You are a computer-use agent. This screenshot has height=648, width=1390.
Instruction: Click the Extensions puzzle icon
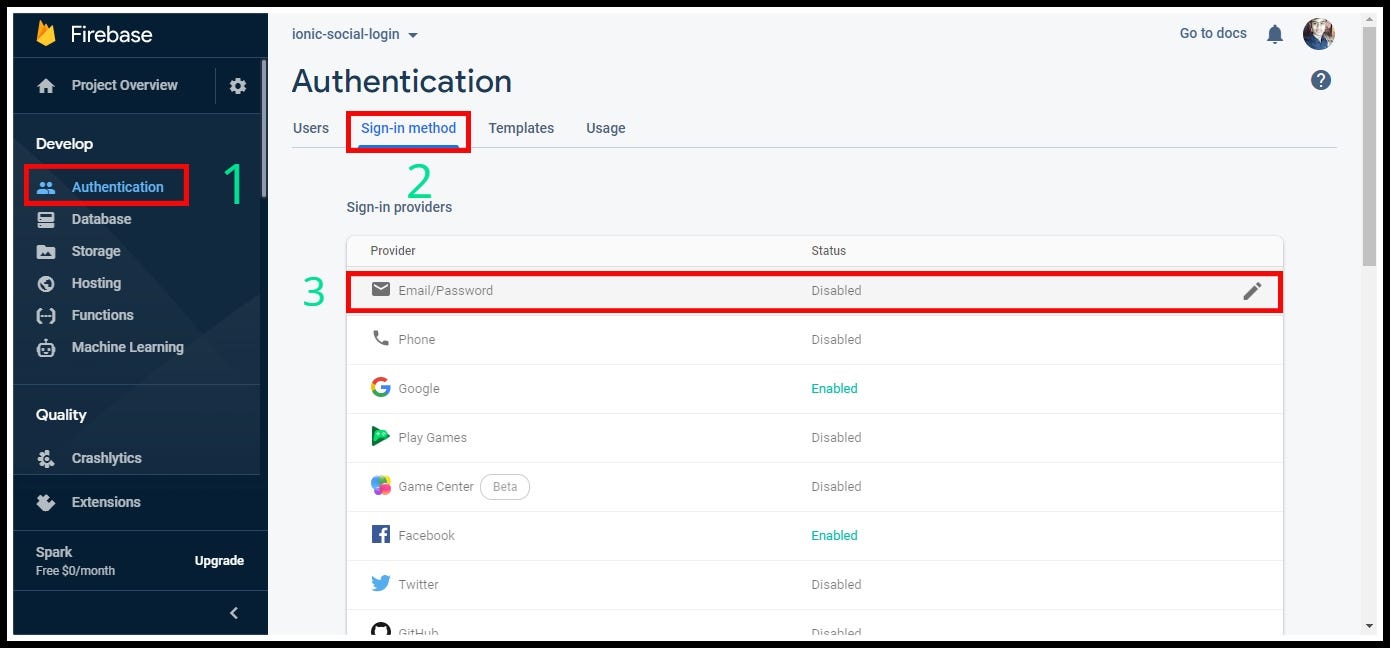coord(46,502)
